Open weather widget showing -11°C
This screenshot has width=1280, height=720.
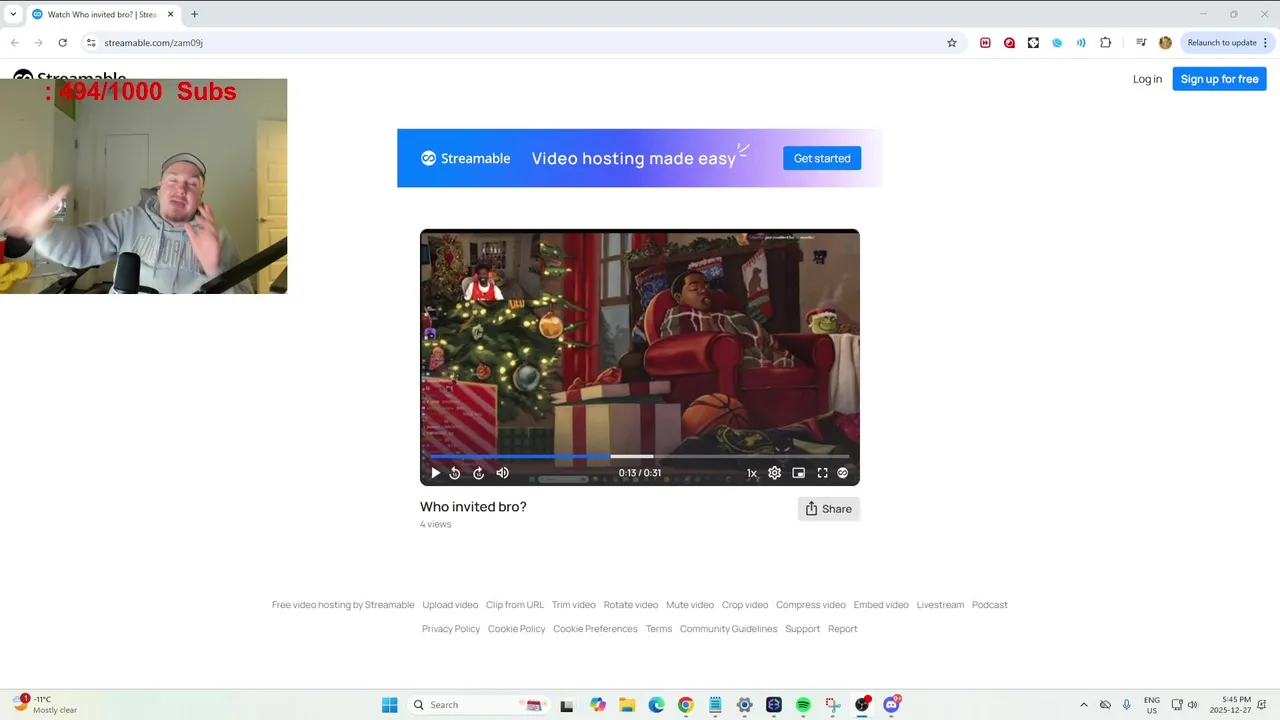click(x=45, y=705)
